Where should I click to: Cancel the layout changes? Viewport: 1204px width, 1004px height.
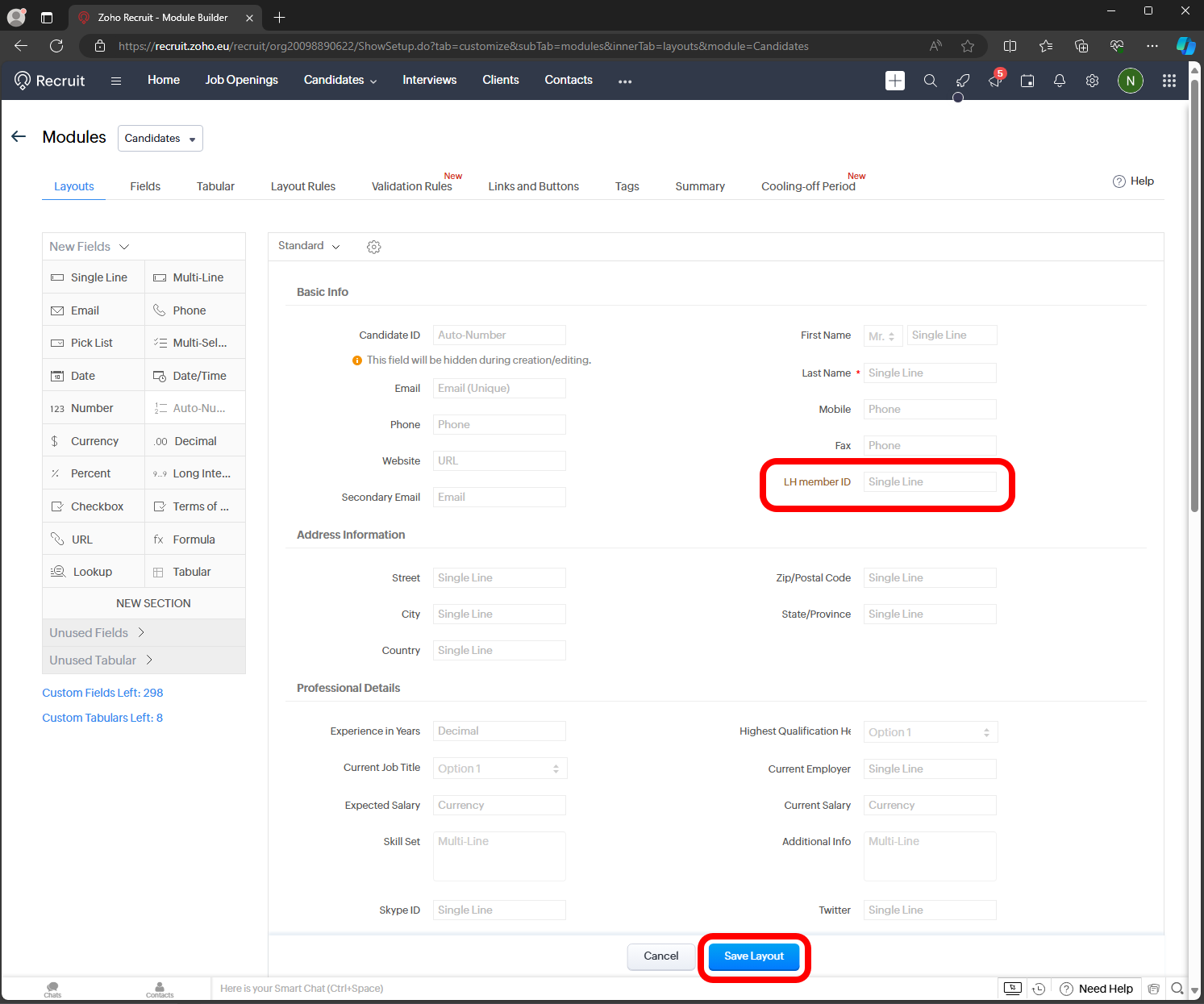coord(661,956)
